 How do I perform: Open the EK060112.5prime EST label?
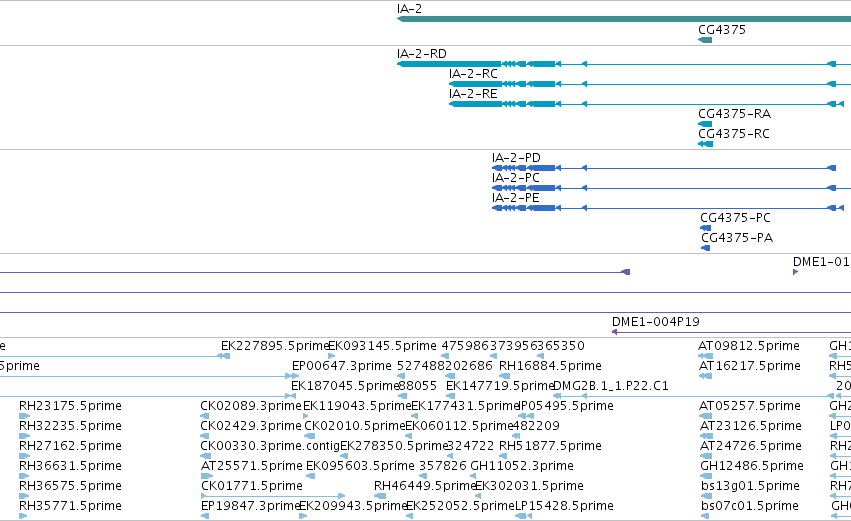coord(459,426)
